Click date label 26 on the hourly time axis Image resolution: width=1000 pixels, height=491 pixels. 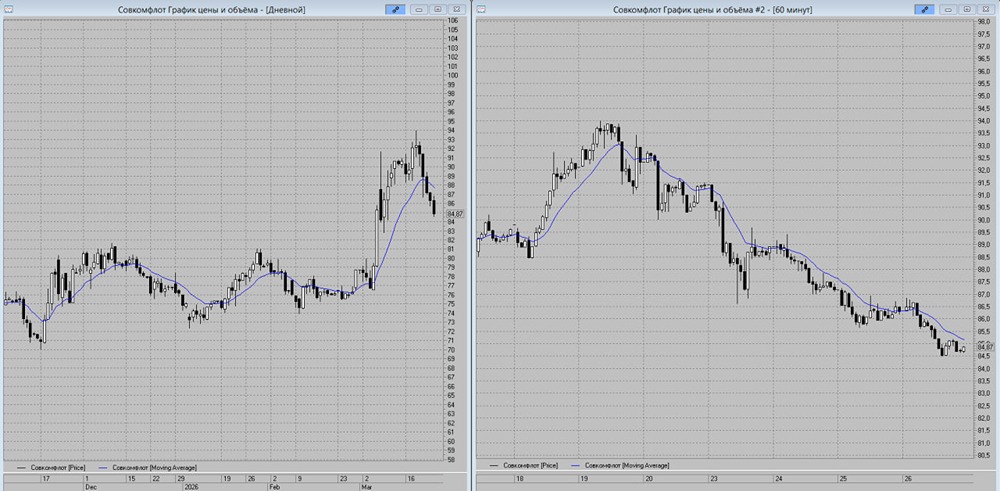coord(907,478)
